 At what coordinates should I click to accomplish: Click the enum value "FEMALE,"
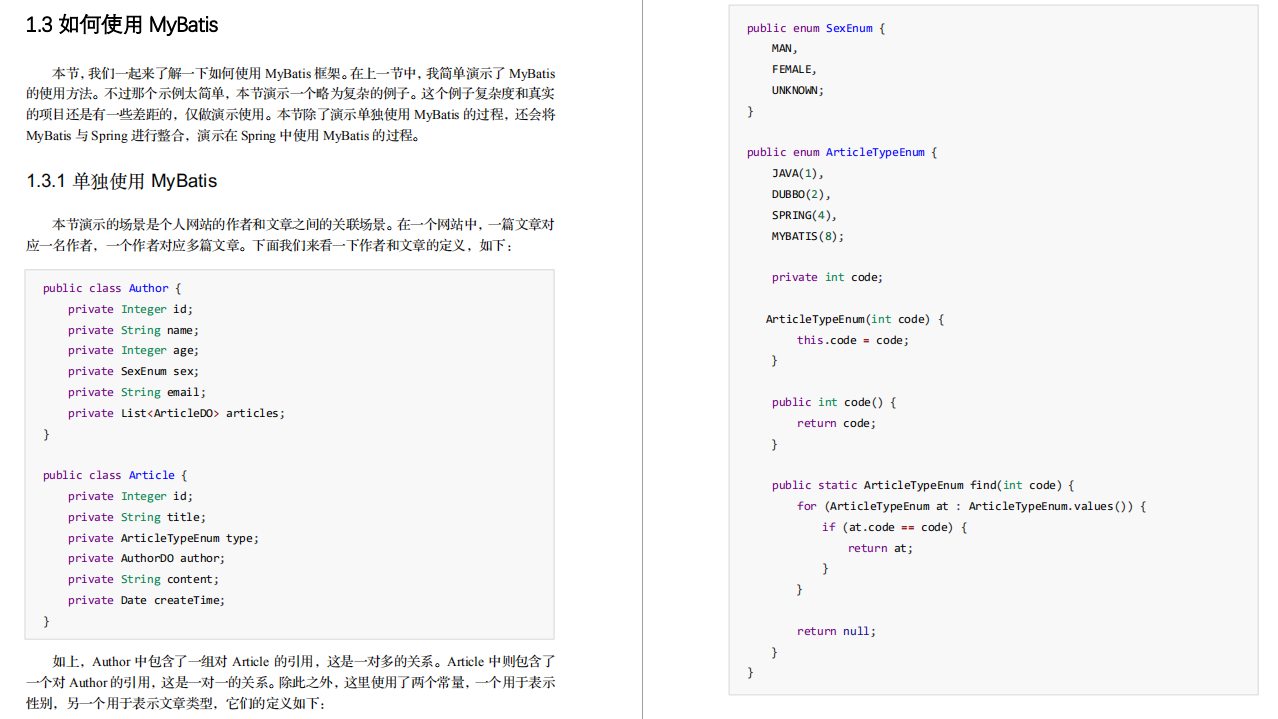coord(794,69)
